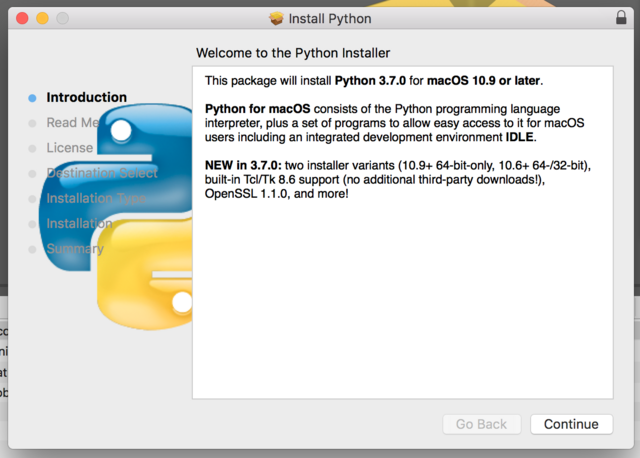Click the "OpenSSL 1.1.0, and more!" line
The width and height of the screenshot is (640, 458).
(x=277, y=193)
